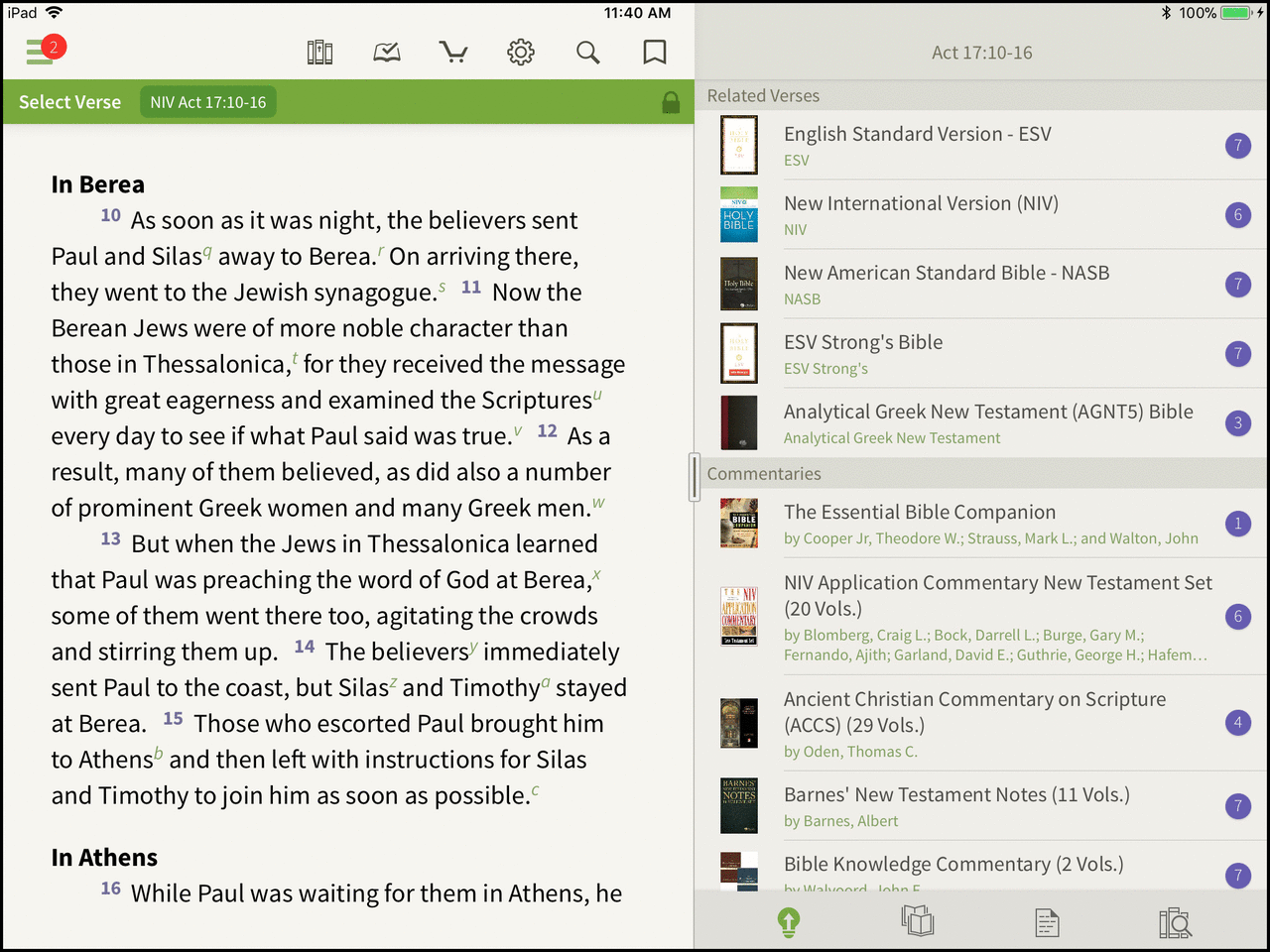Tap footnote w after Greek men
This screenshot has width=1270, height=952.
pyautogui.click(x=598, y=504)
